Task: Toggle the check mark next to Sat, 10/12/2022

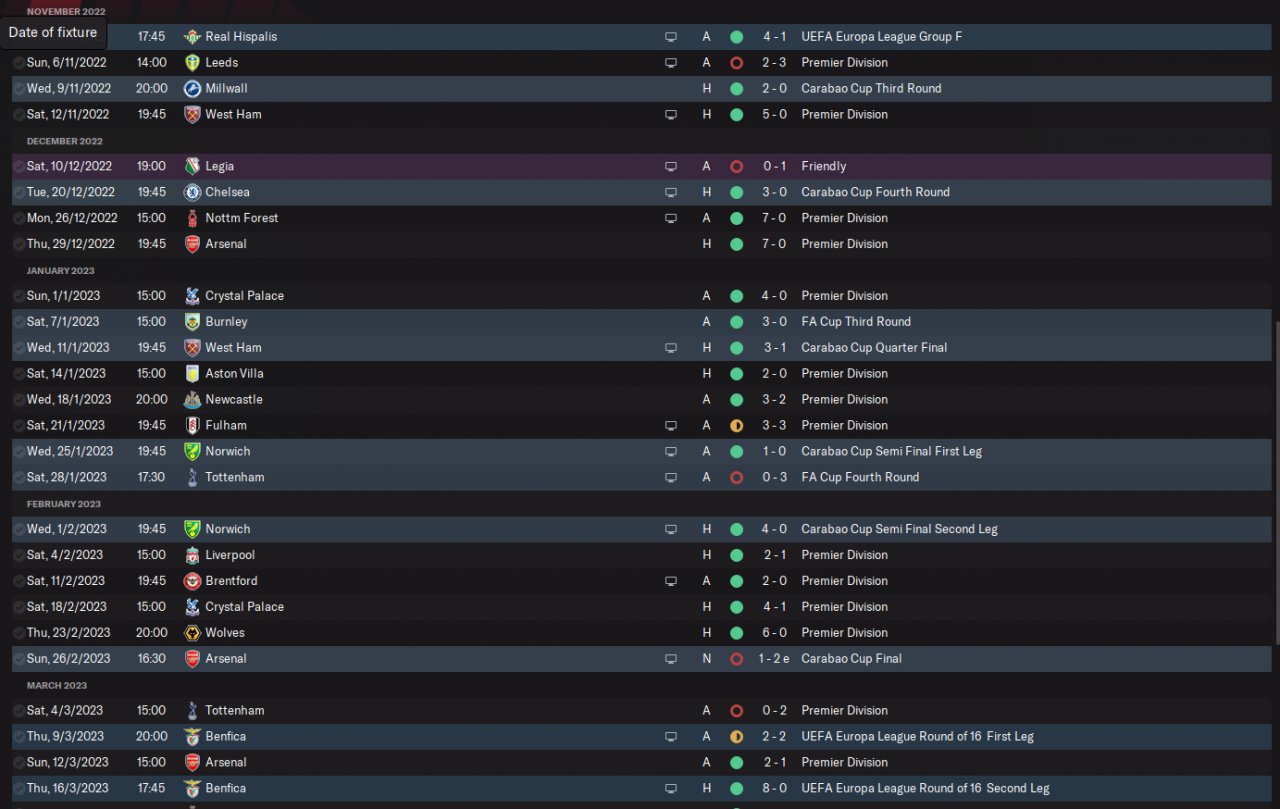Action: coord(19,167)
